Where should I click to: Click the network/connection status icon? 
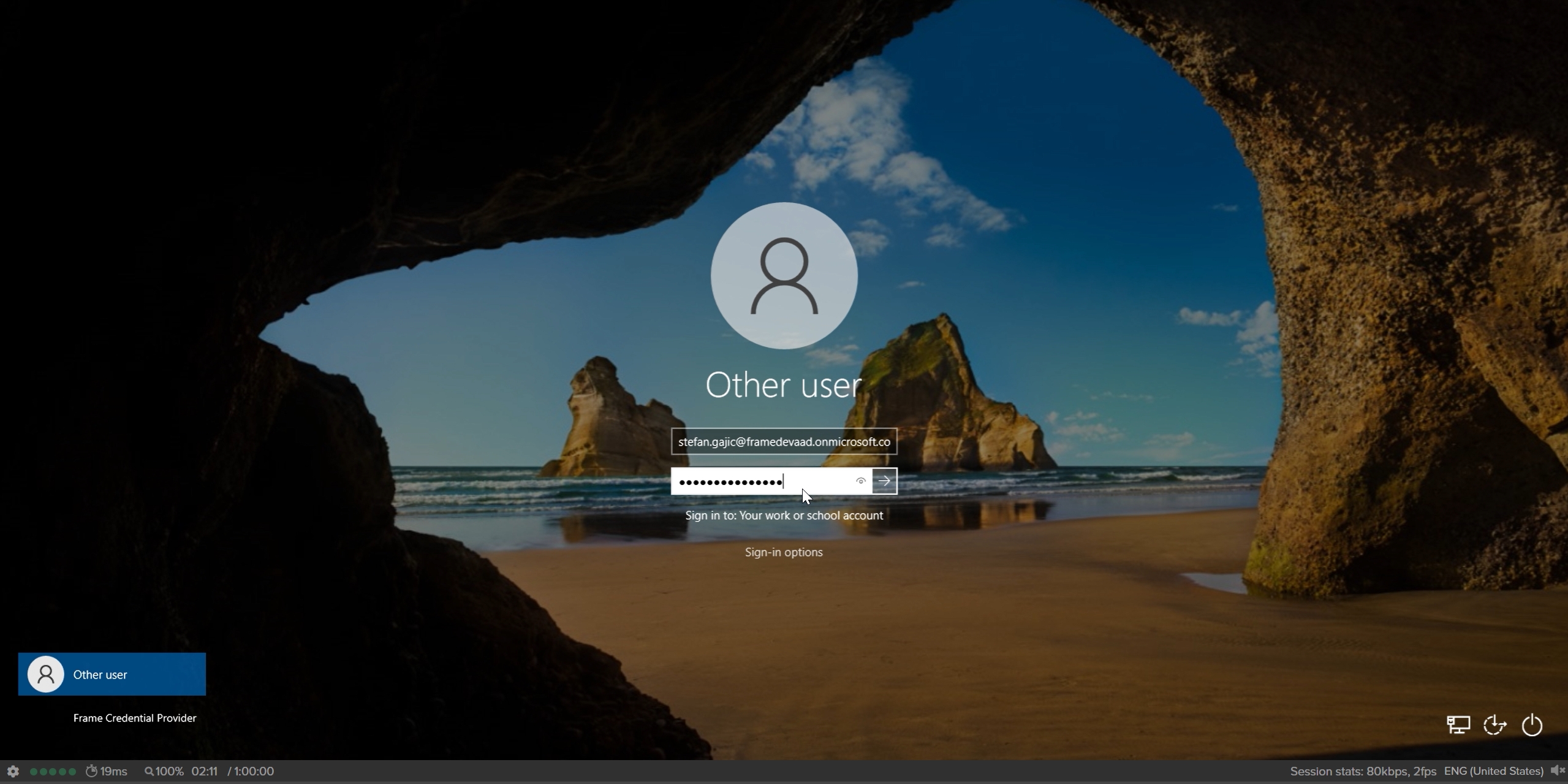[x=1458, y=724]
